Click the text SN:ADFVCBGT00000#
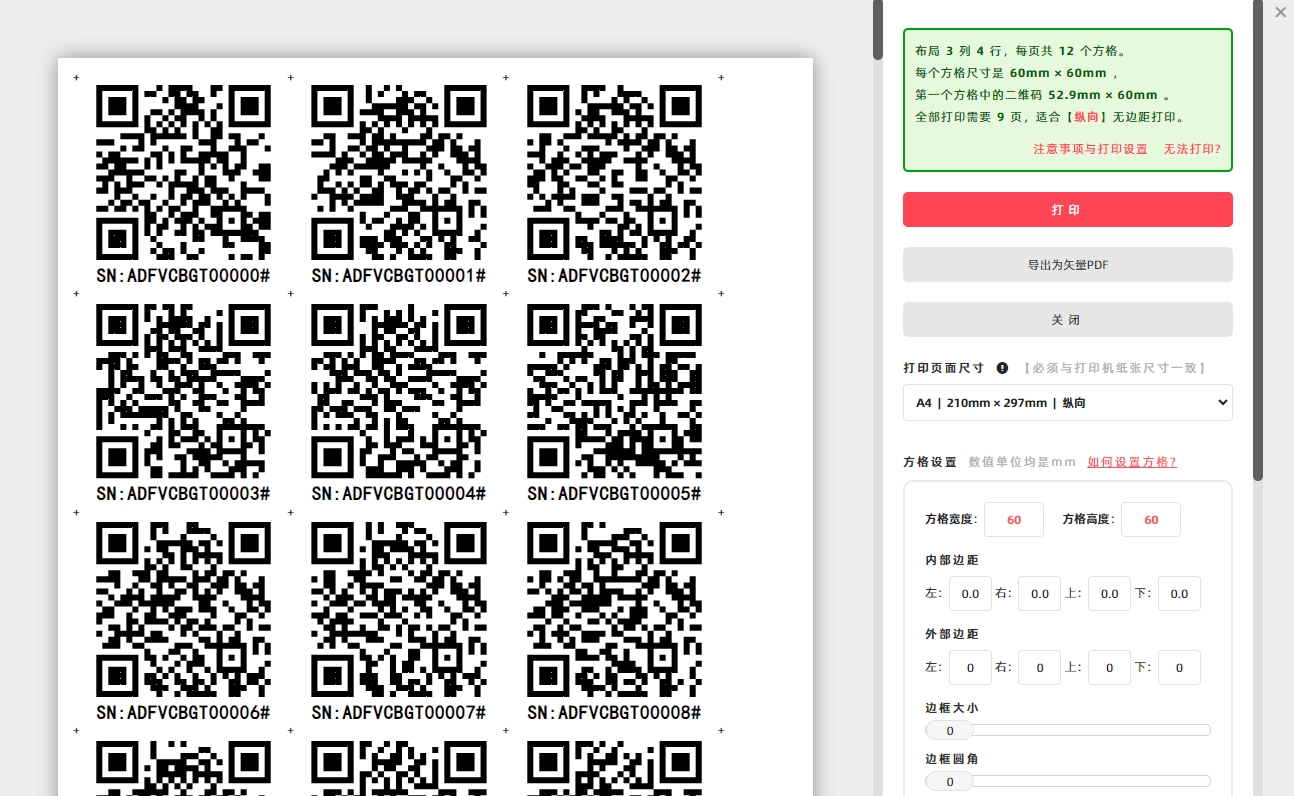Screen dimensions: 1294x796 [x=183, y=275]
